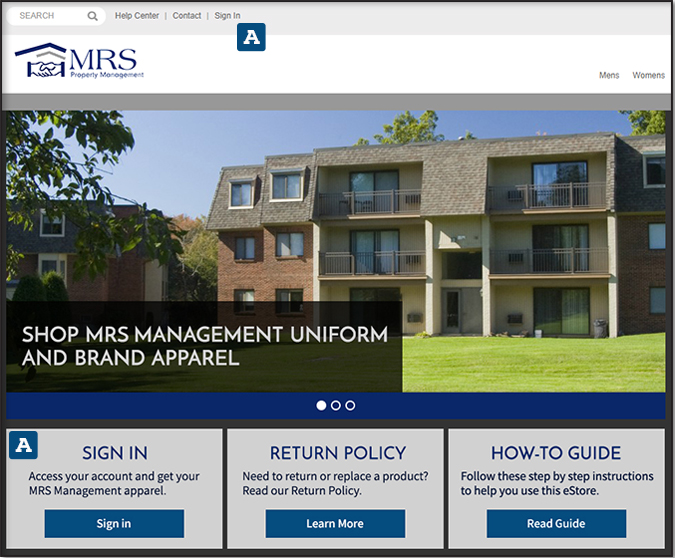The height and width of the screenshot is (558, 675).
Task: Click Sign In link in top bar
Action: coord(227,16)
